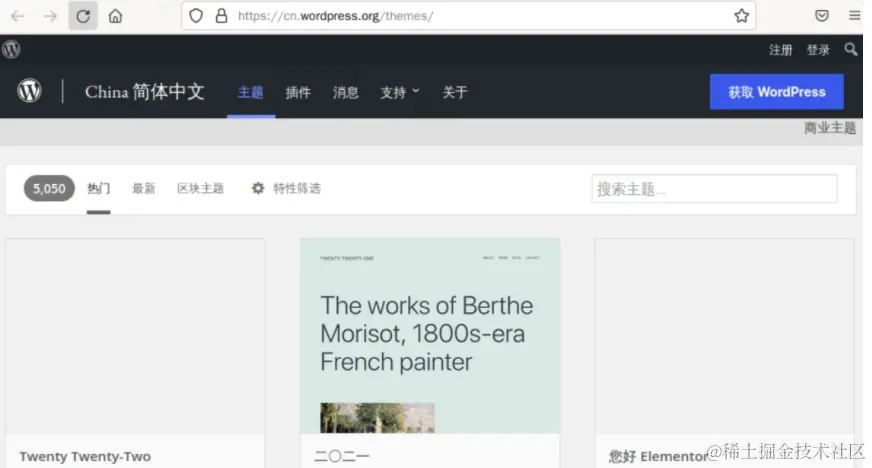Go to browser home page icon

coord(115,16)
